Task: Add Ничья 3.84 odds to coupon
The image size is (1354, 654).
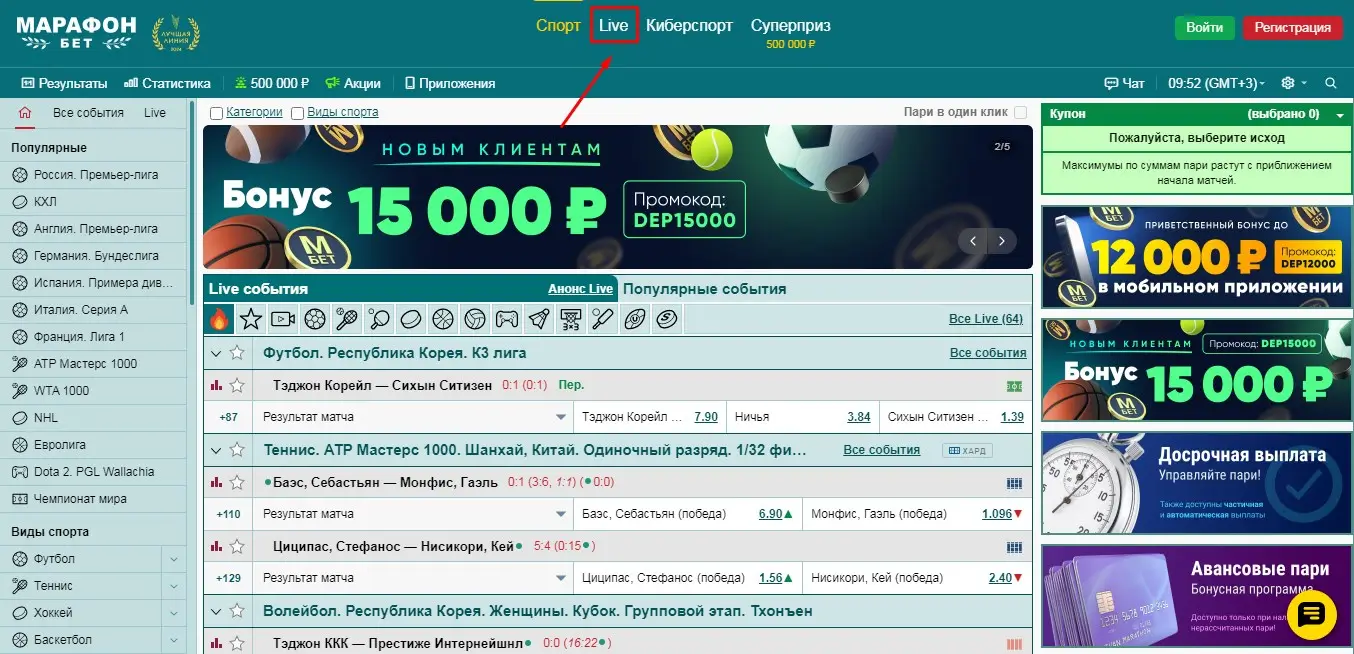Action: (858, 417)
